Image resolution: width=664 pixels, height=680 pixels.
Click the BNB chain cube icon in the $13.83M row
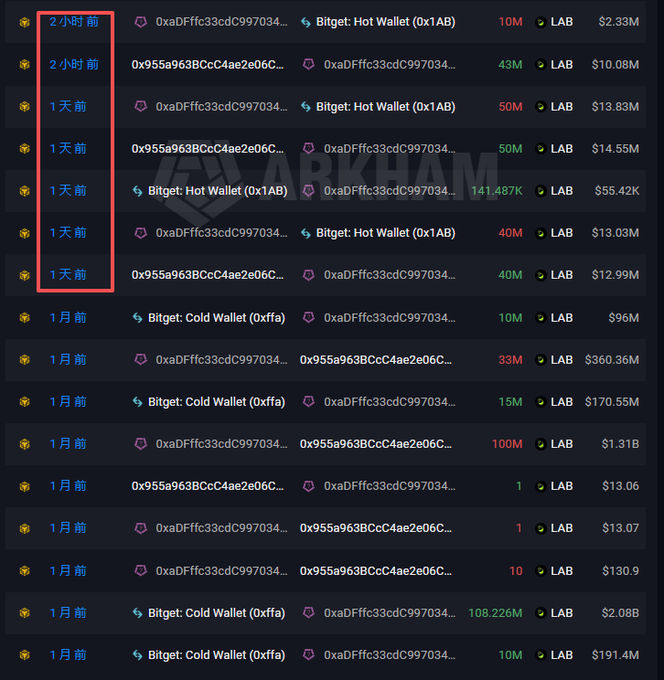25,107
